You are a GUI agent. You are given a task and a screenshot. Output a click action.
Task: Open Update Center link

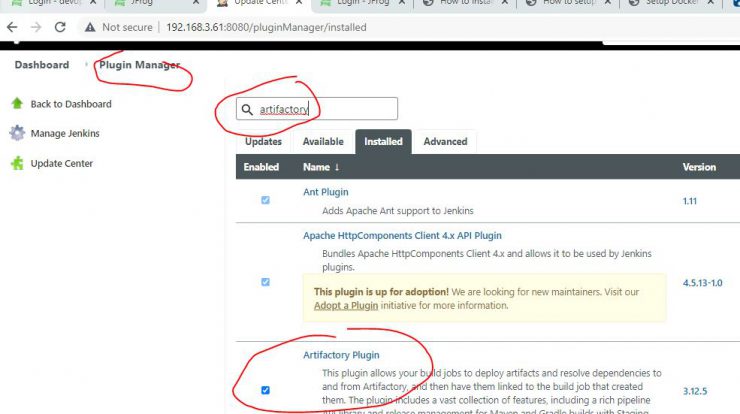(x=61, y=163)
